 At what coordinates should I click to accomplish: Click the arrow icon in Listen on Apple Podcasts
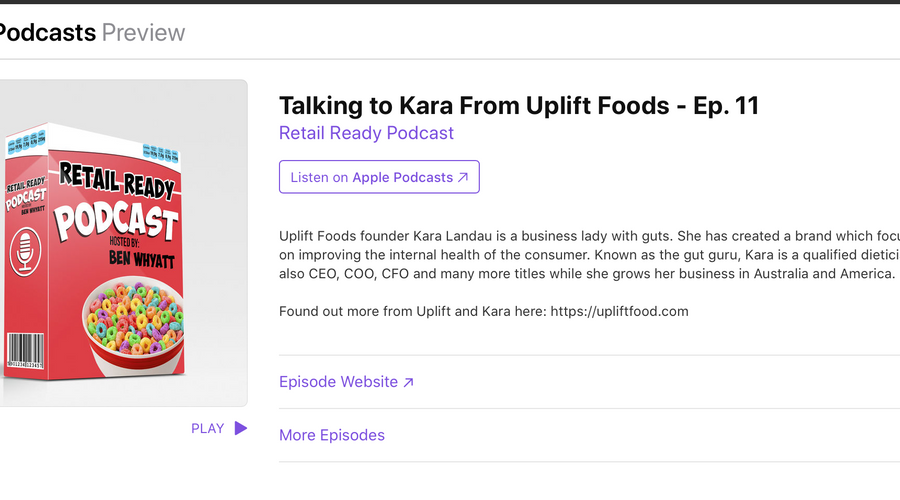pos(463,177)
